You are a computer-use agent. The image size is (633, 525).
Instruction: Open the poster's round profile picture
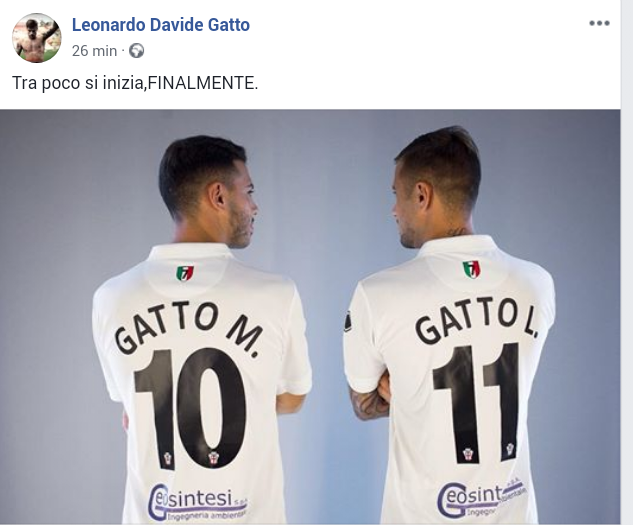[x=37, y=38]
